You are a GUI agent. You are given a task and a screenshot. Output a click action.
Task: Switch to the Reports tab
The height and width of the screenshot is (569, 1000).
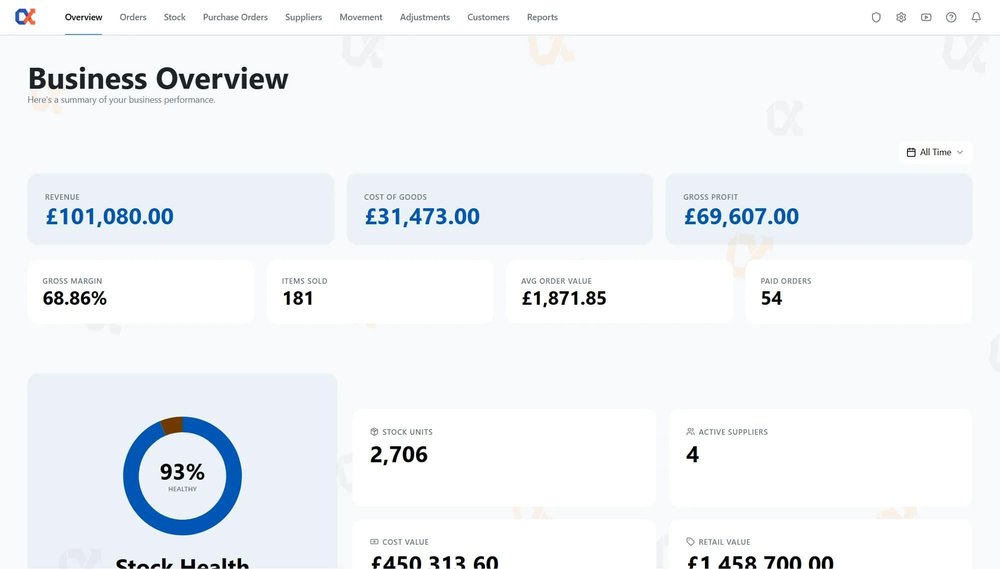coord(542,17)
